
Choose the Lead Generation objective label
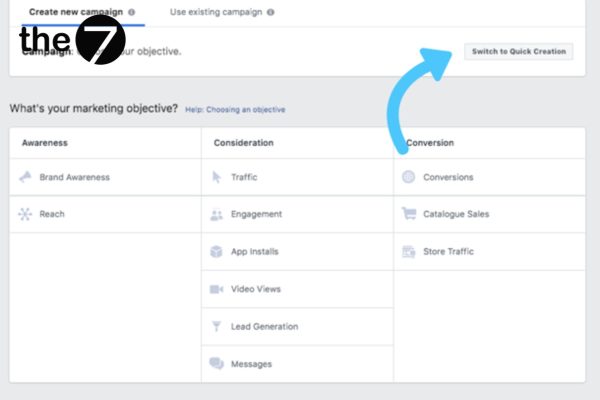coord(264,327)
